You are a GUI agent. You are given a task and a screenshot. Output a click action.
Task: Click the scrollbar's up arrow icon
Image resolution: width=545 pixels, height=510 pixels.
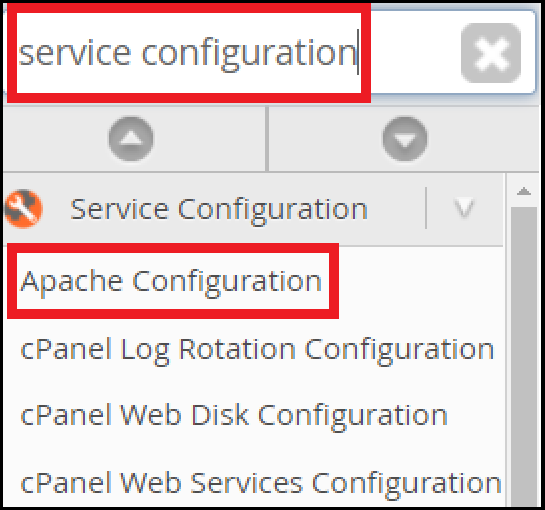click(524, 191)
